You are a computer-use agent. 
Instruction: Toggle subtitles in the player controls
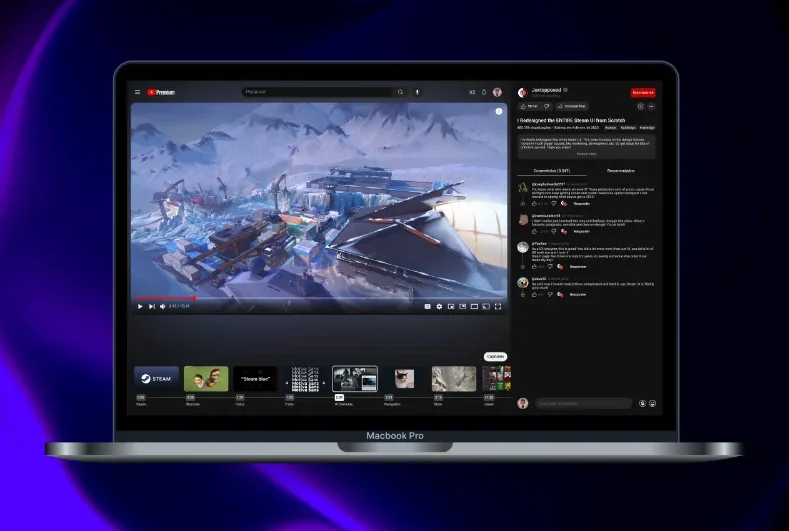[x=427, y=306]
